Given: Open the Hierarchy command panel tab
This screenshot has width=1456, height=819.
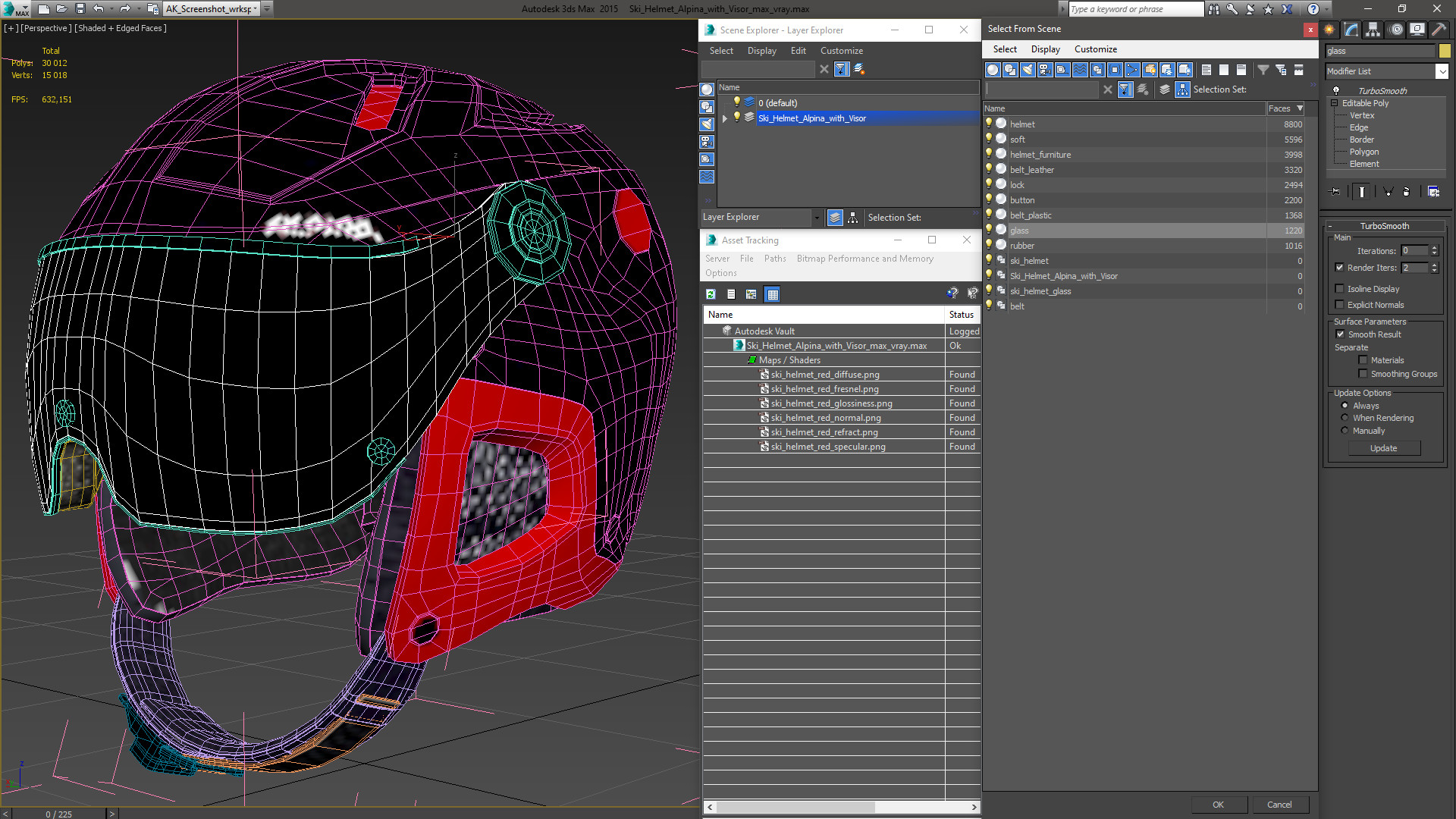Looking at the screenshot, I should pyautogui.click(x=1373, y=30).
